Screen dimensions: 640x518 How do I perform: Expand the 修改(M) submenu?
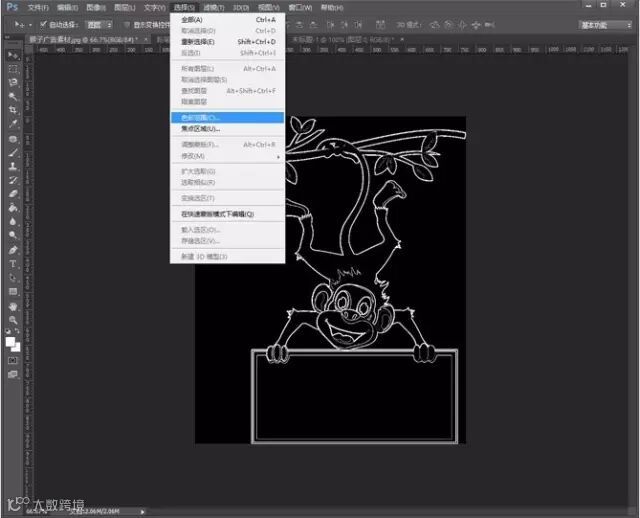227,156
